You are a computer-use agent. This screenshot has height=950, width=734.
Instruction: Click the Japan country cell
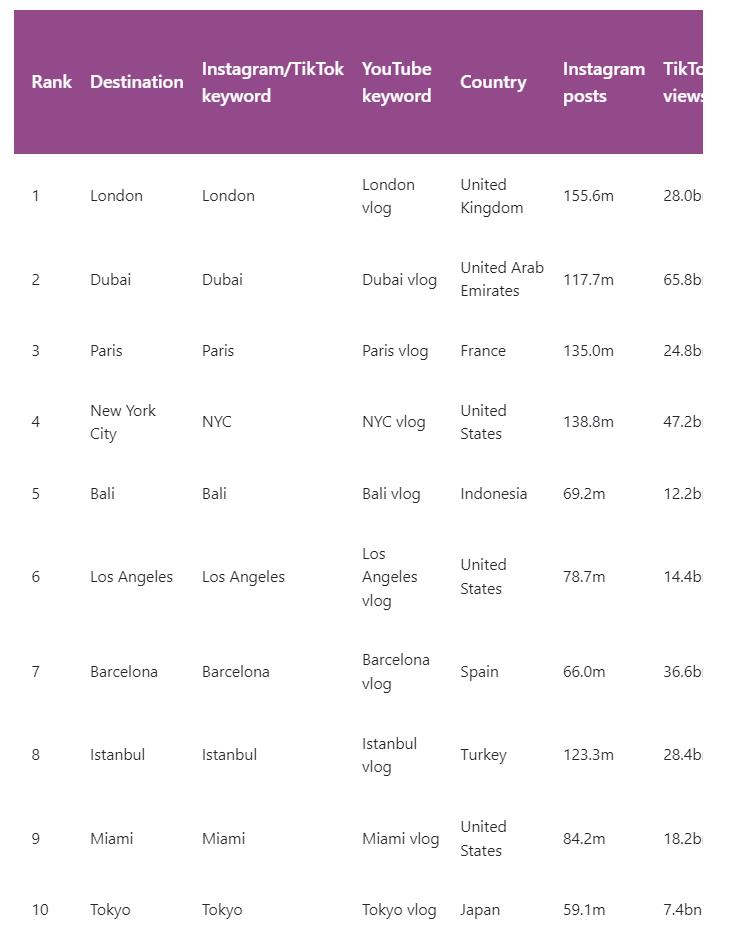[480, 910]
